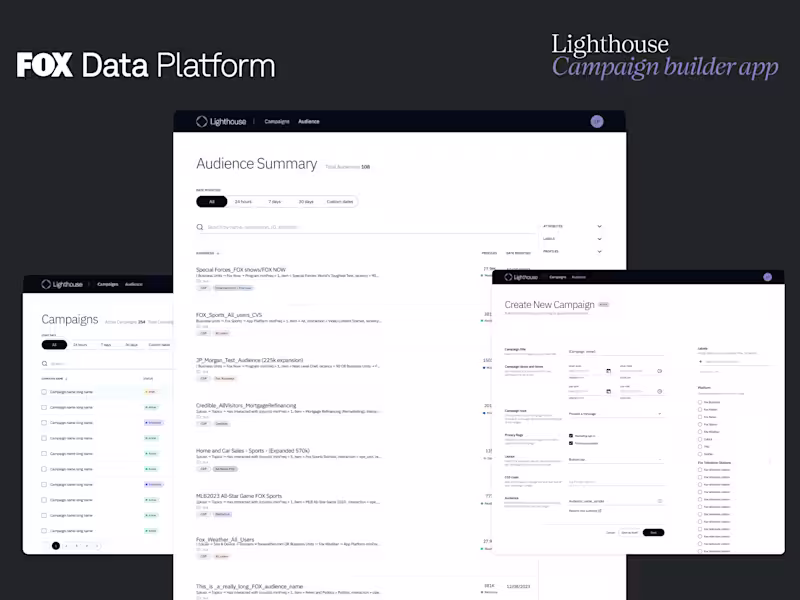Open This_is_a_really_long_FOX_audience_name row

249,587
